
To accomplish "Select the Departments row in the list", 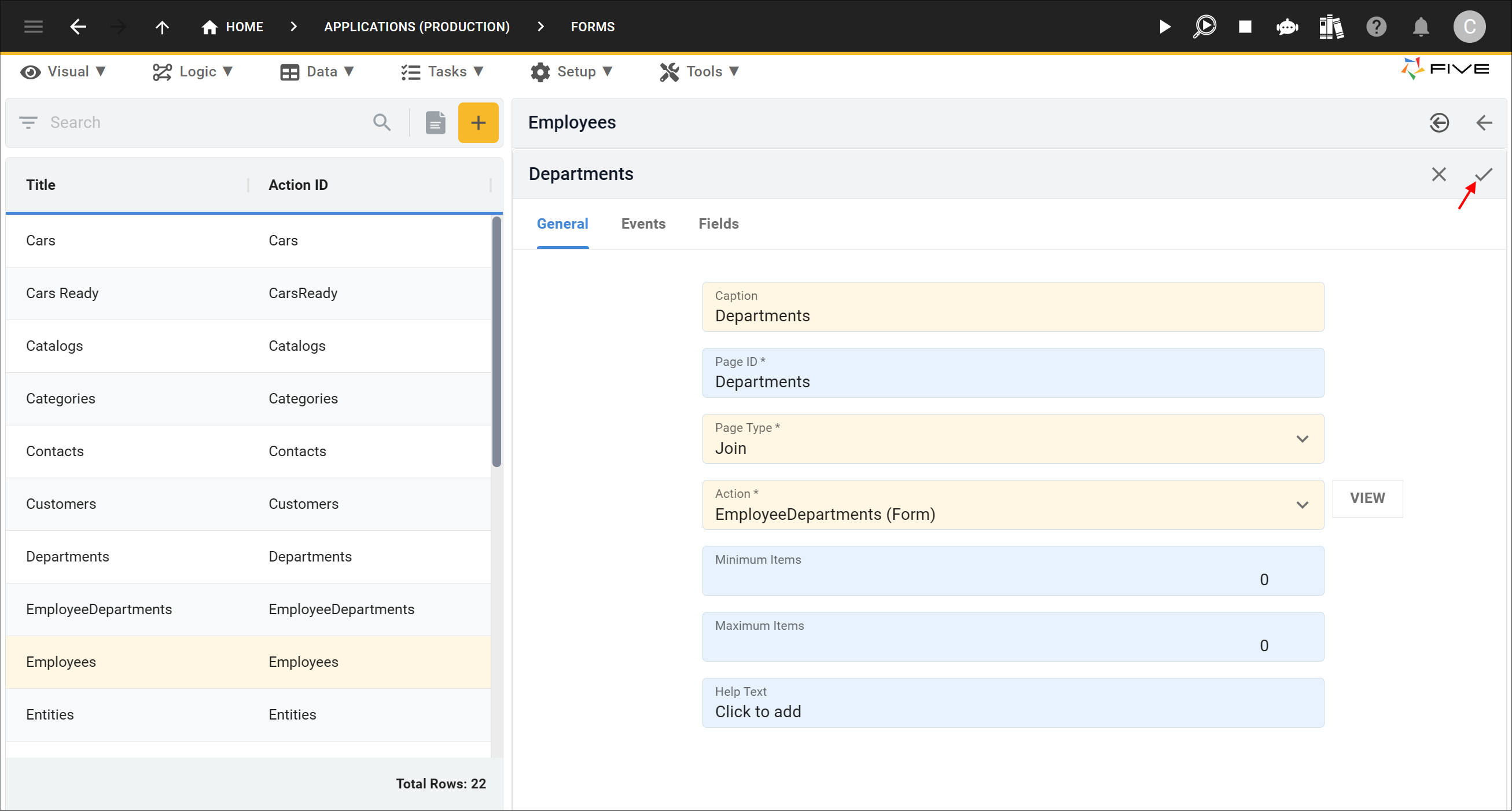I will pos(248,557).
